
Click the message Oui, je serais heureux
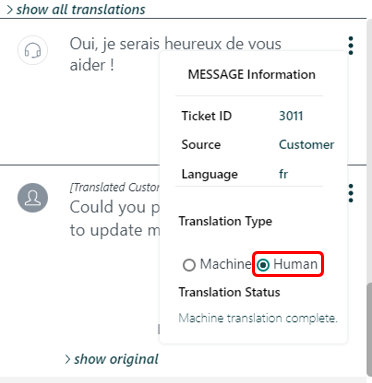[x=175, y=54]
